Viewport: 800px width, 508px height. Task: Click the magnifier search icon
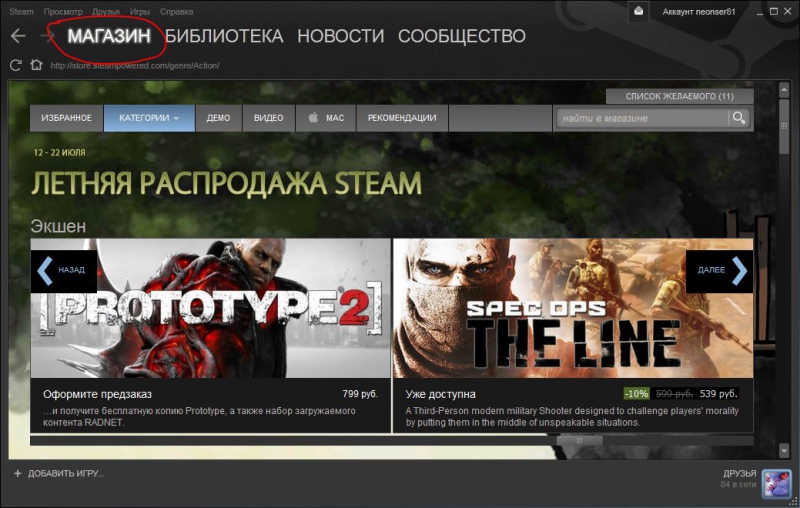pyautogui.click(x=738, y=118)
